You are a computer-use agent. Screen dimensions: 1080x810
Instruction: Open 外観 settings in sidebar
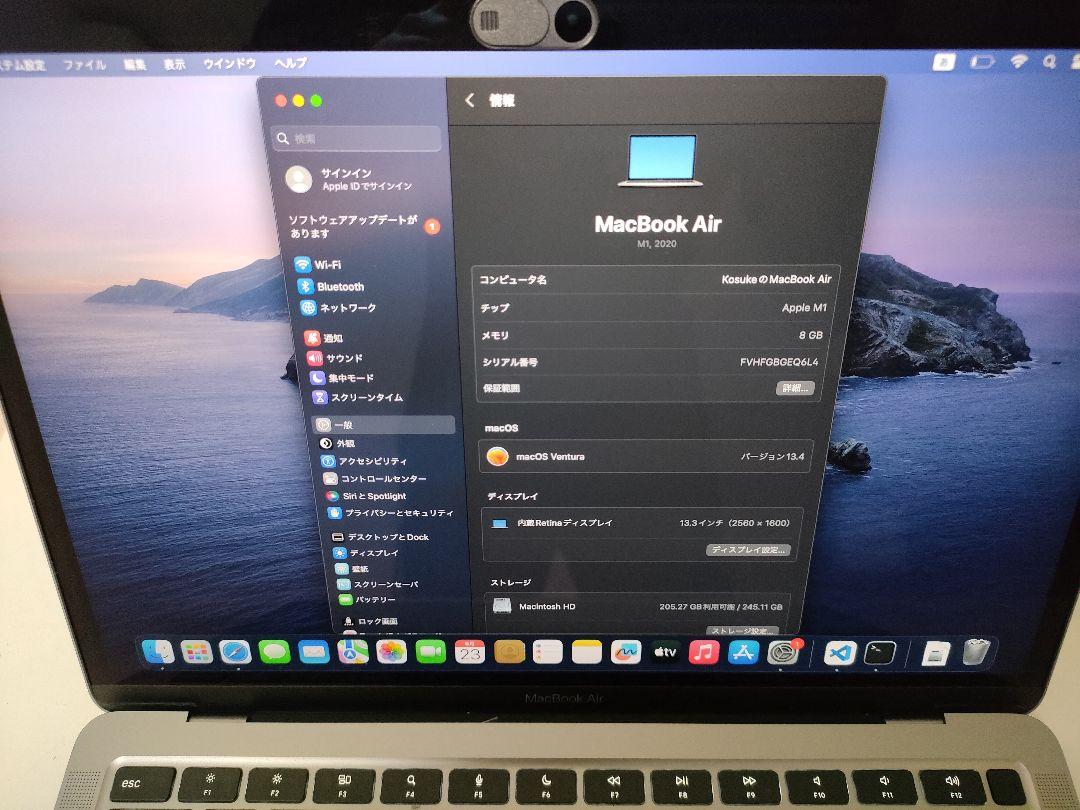(x=337, y=444)
